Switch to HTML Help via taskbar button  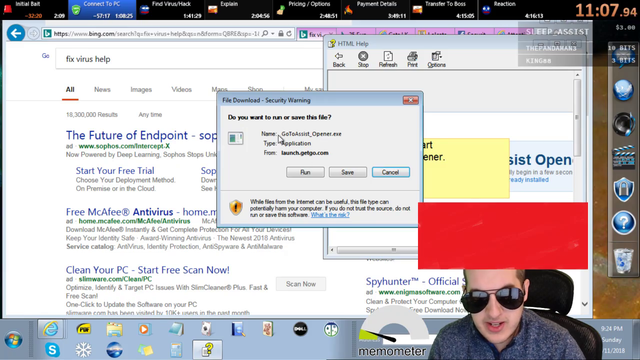point(207,350)
